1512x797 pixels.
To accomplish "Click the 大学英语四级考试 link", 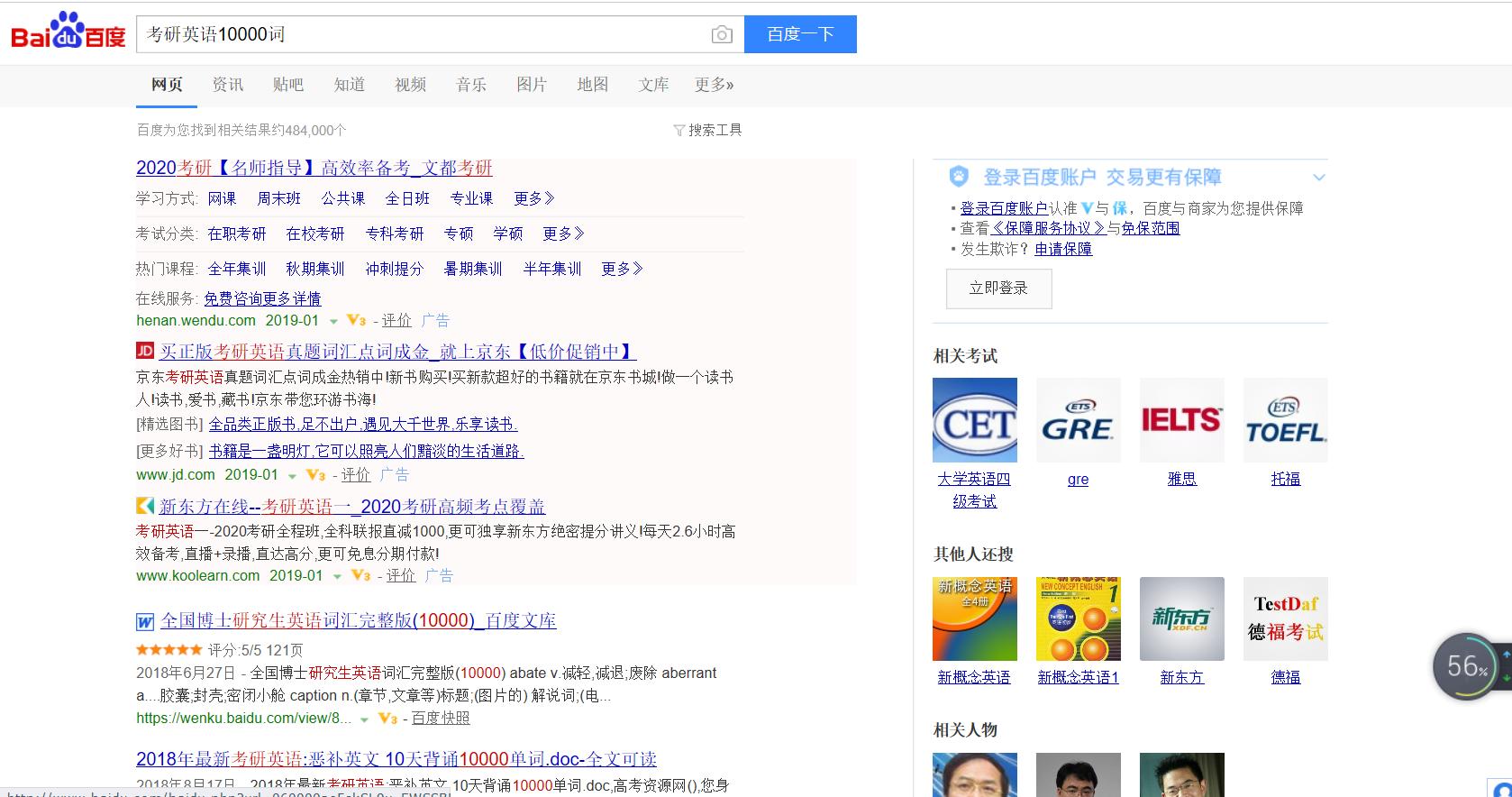I will [x=975, y=490].
